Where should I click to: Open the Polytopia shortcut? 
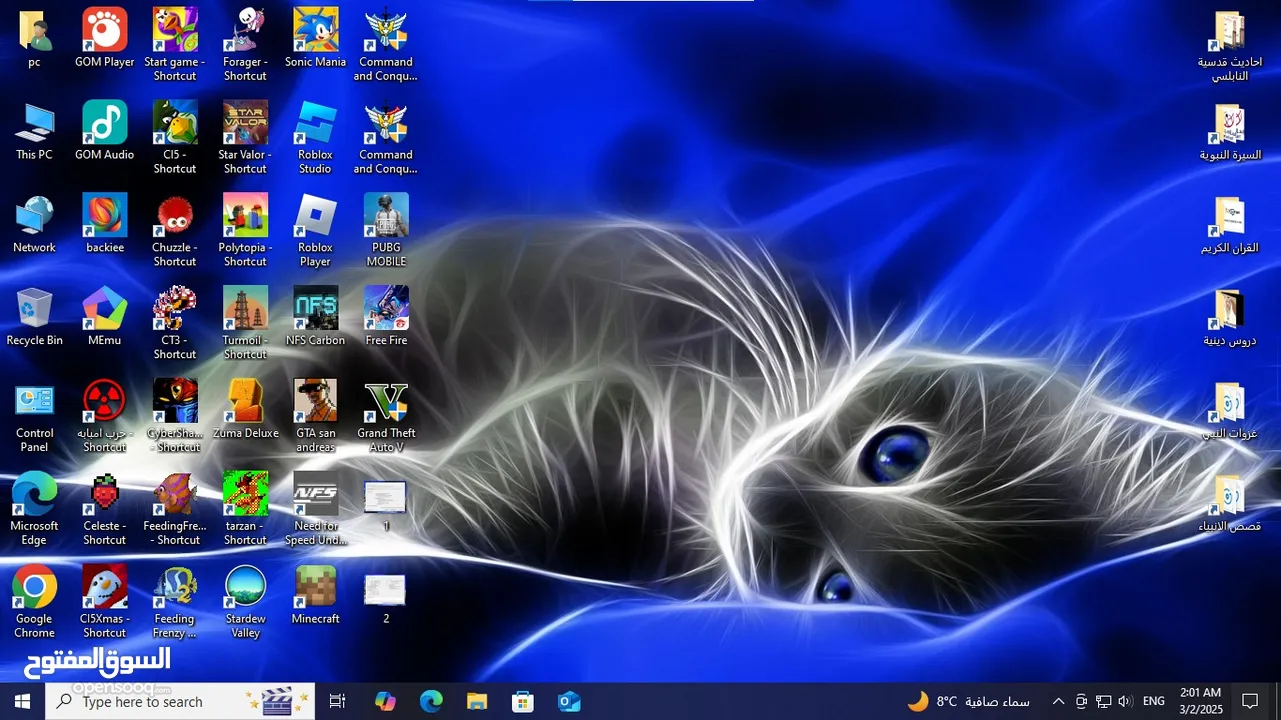tap(245, 232)
